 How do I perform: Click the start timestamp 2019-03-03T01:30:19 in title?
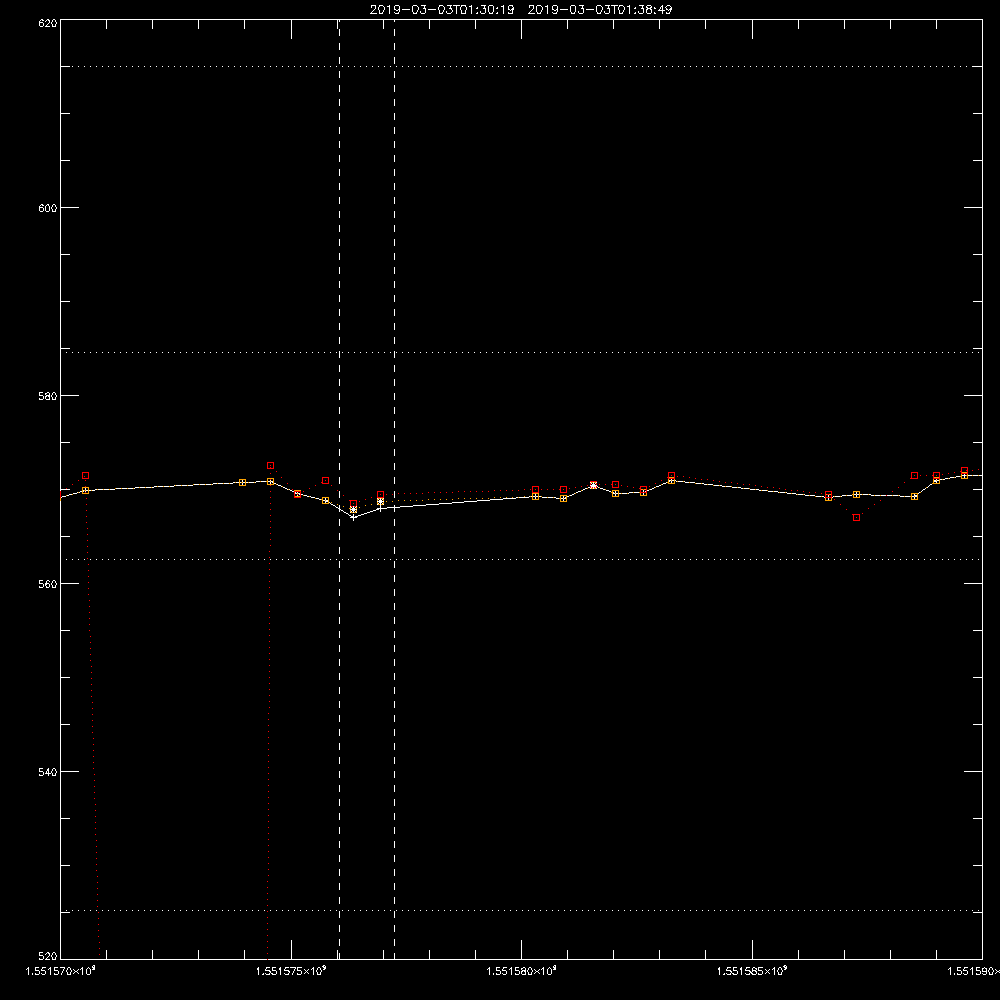(x=442, y=10)
